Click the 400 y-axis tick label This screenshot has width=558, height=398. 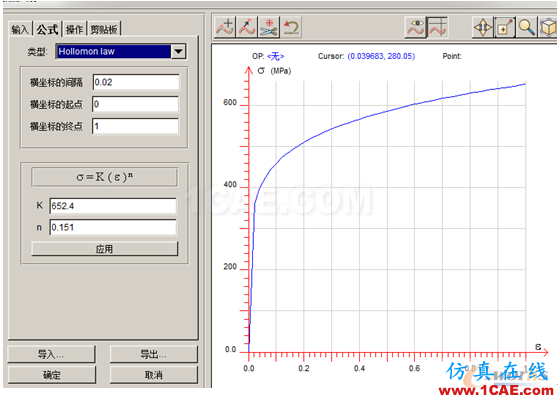tap(230, 184)
